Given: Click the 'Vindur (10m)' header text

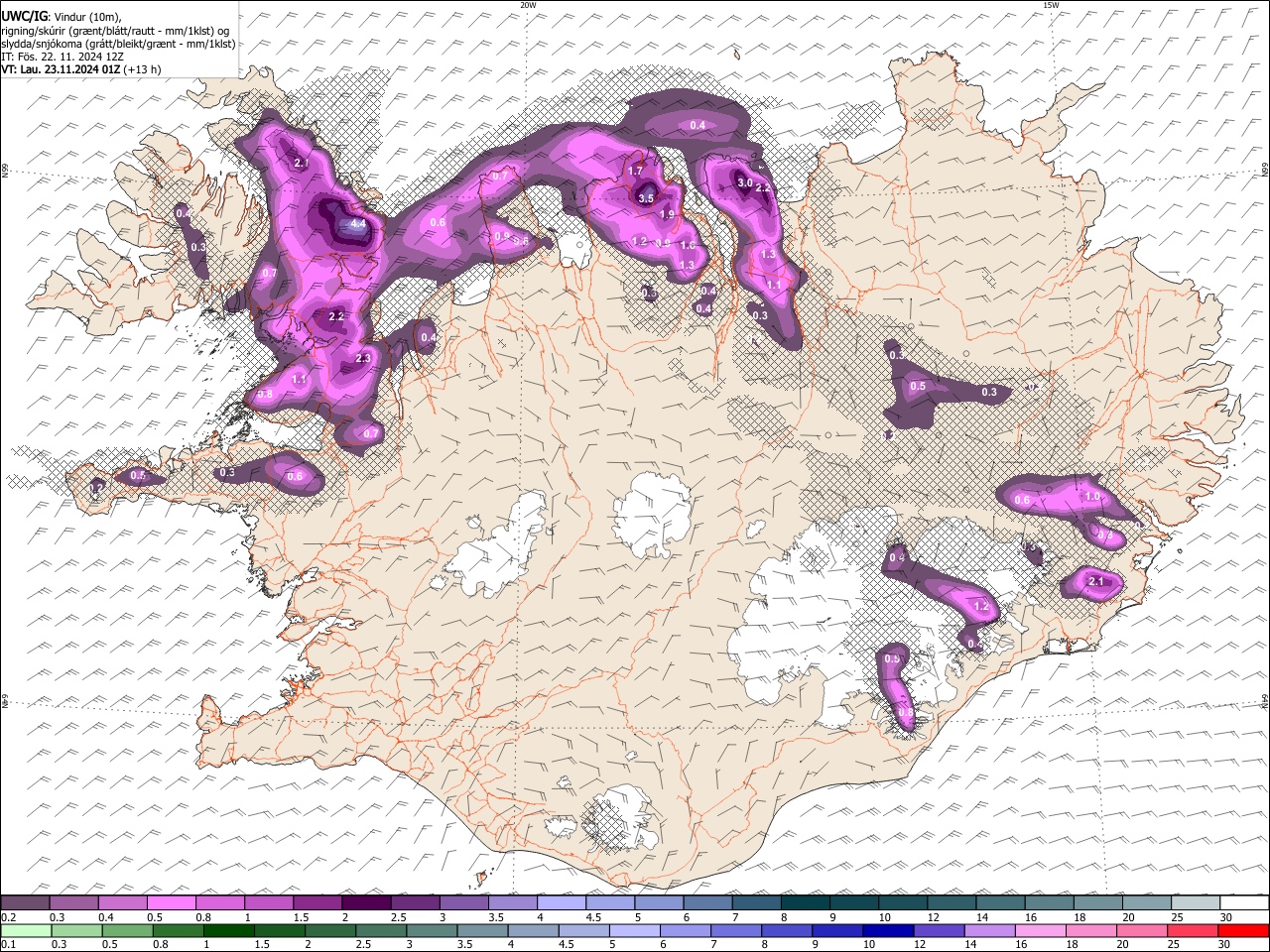Looking at the screenshot, I should pyautogui.click(x=87, y=17).
